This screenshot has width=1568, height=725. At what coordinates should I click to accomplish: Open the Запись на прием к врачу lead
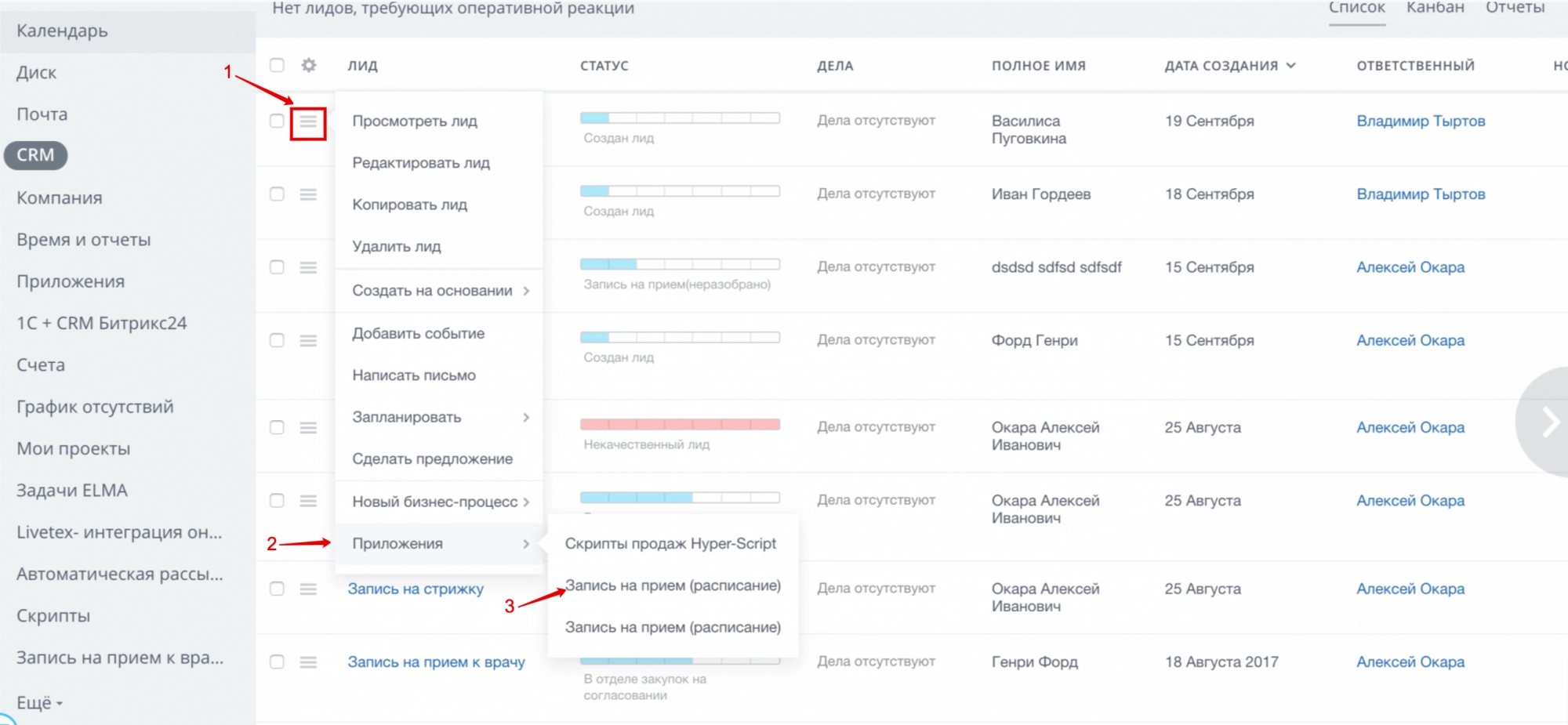click(436, 662)
